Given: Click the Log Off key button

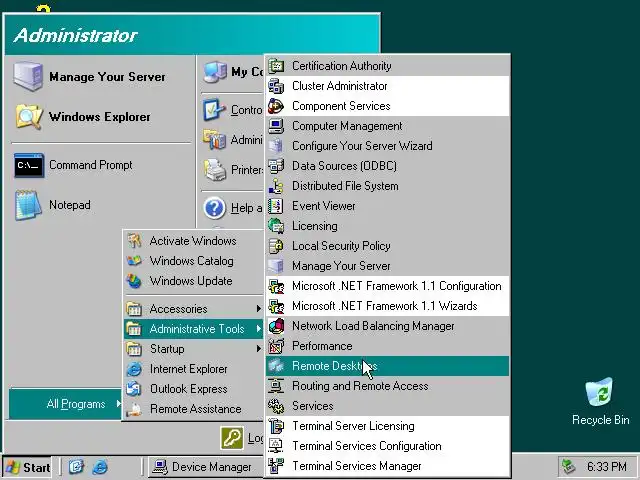Looking at the screenshot, I should (x=232, y=438).
